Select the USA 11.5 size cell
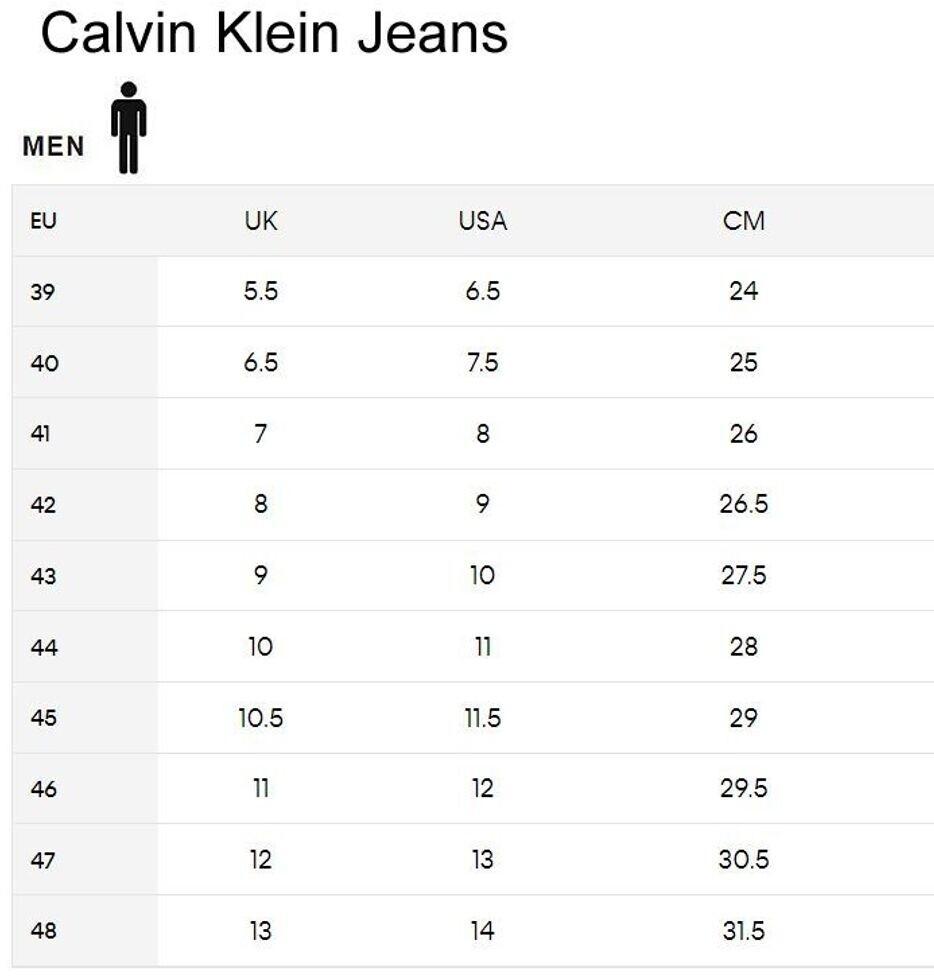 click(x=483, y=718)
